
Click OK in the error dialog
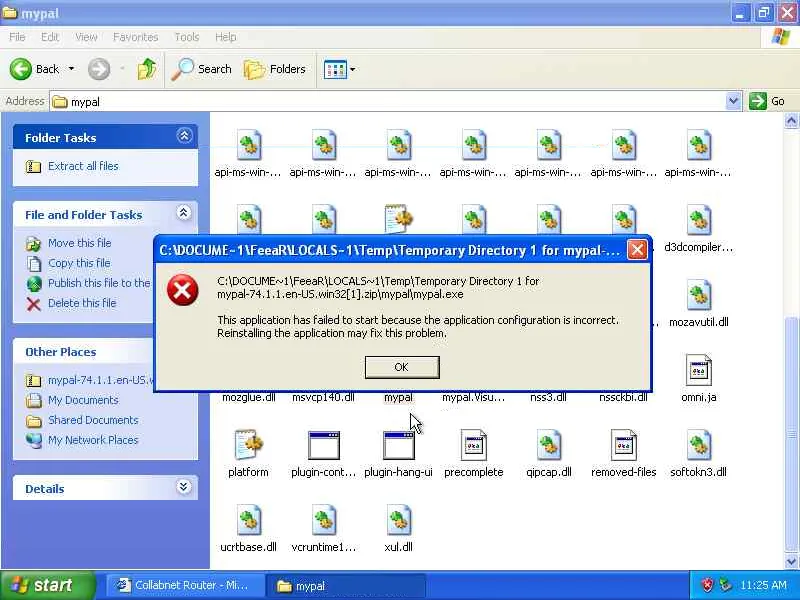tap(402, 367)
